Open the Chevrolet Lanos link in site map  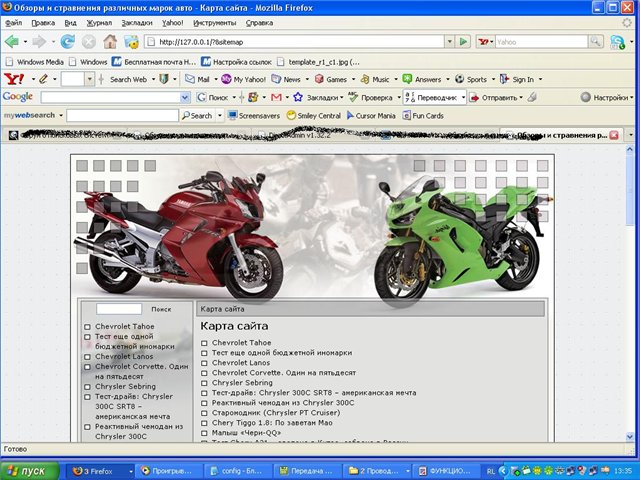tap(241, 363)
